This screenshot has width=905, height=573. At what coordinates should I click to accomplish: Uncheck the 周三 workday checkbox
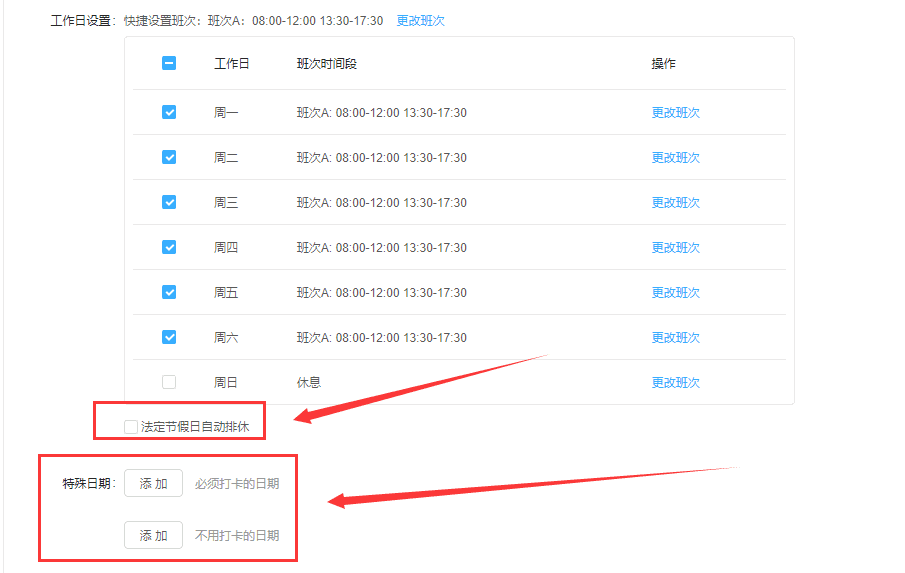coord(169,202)
